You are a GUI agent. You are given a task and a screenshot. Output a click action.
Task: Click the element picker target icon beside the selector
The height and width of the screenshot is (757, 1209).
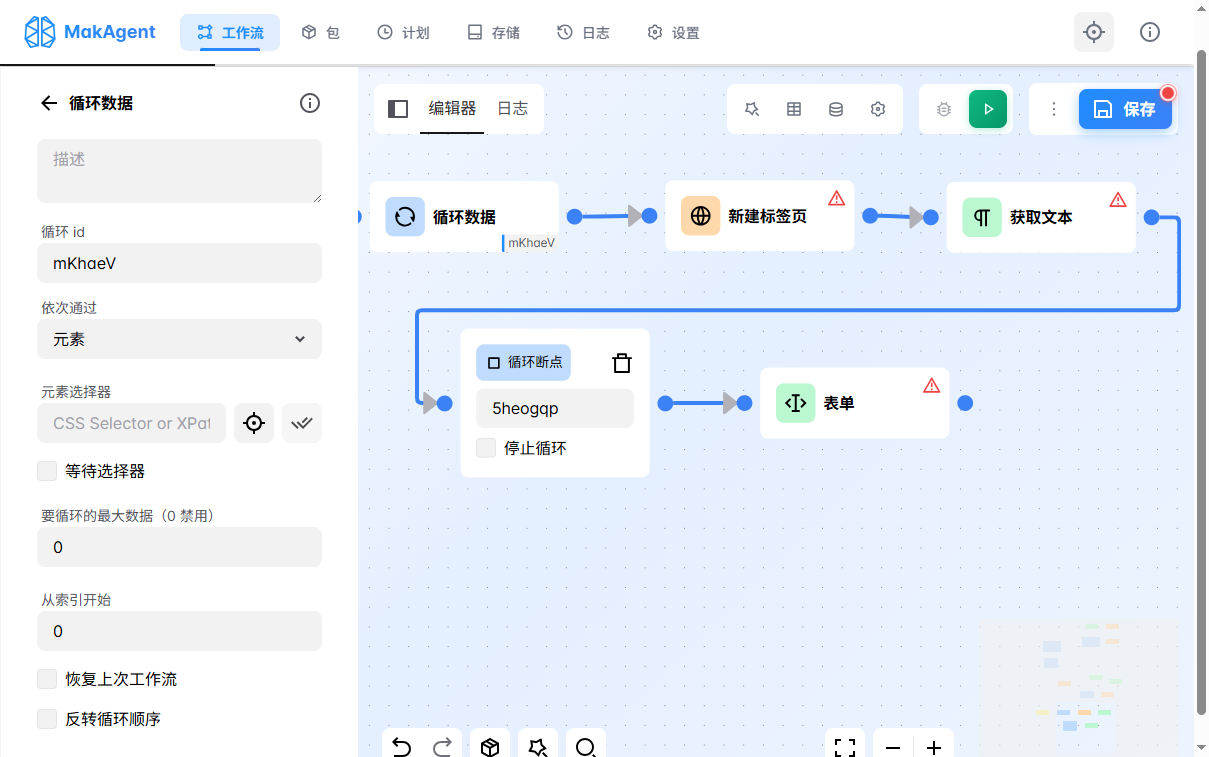point(254,423)
